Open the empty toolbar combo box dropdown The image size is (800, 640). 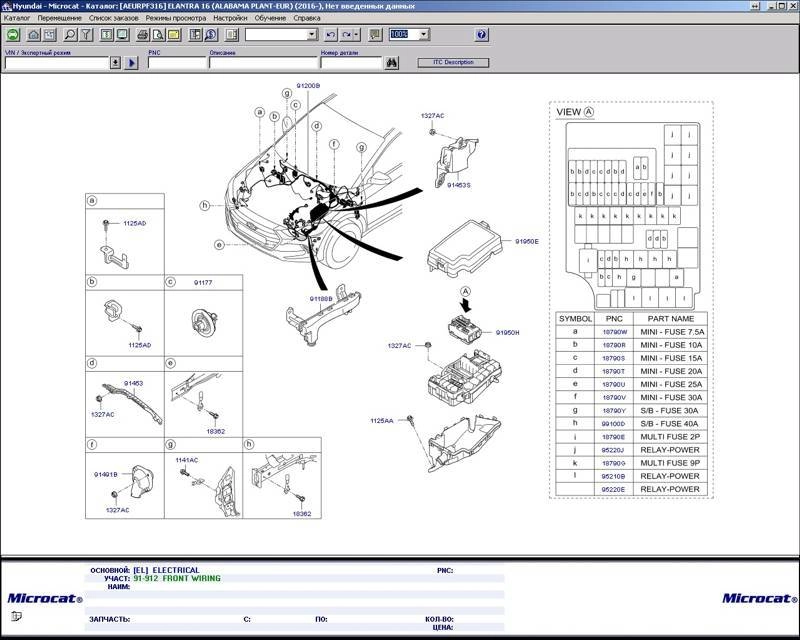point(312,35)
